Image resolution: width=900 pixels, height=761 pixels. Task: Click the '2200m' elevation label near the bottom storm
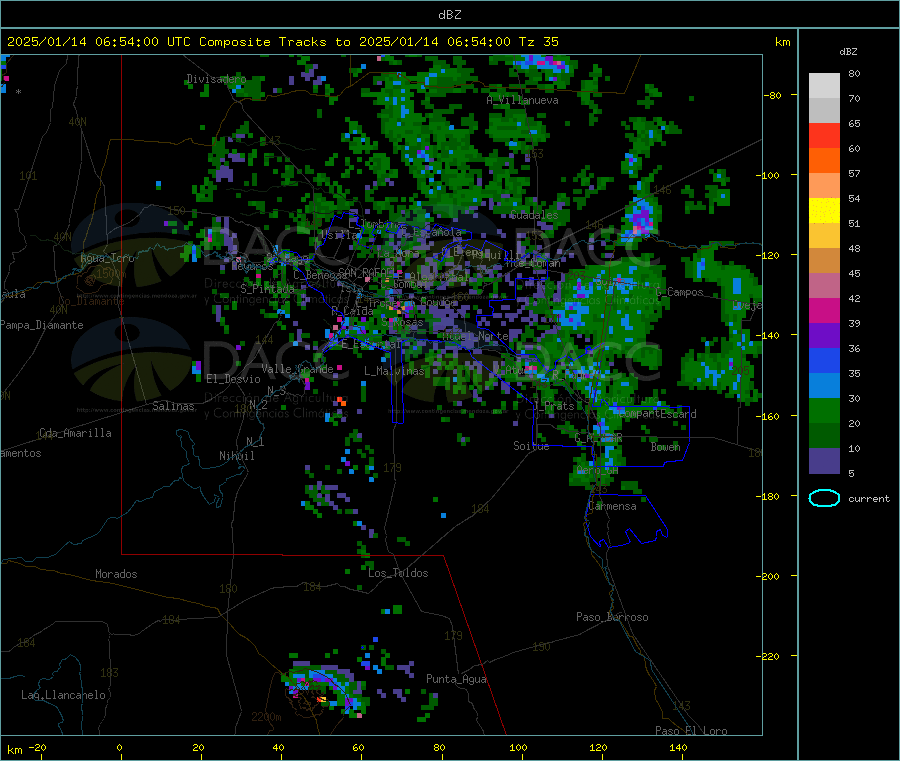[x=266, y=717]
